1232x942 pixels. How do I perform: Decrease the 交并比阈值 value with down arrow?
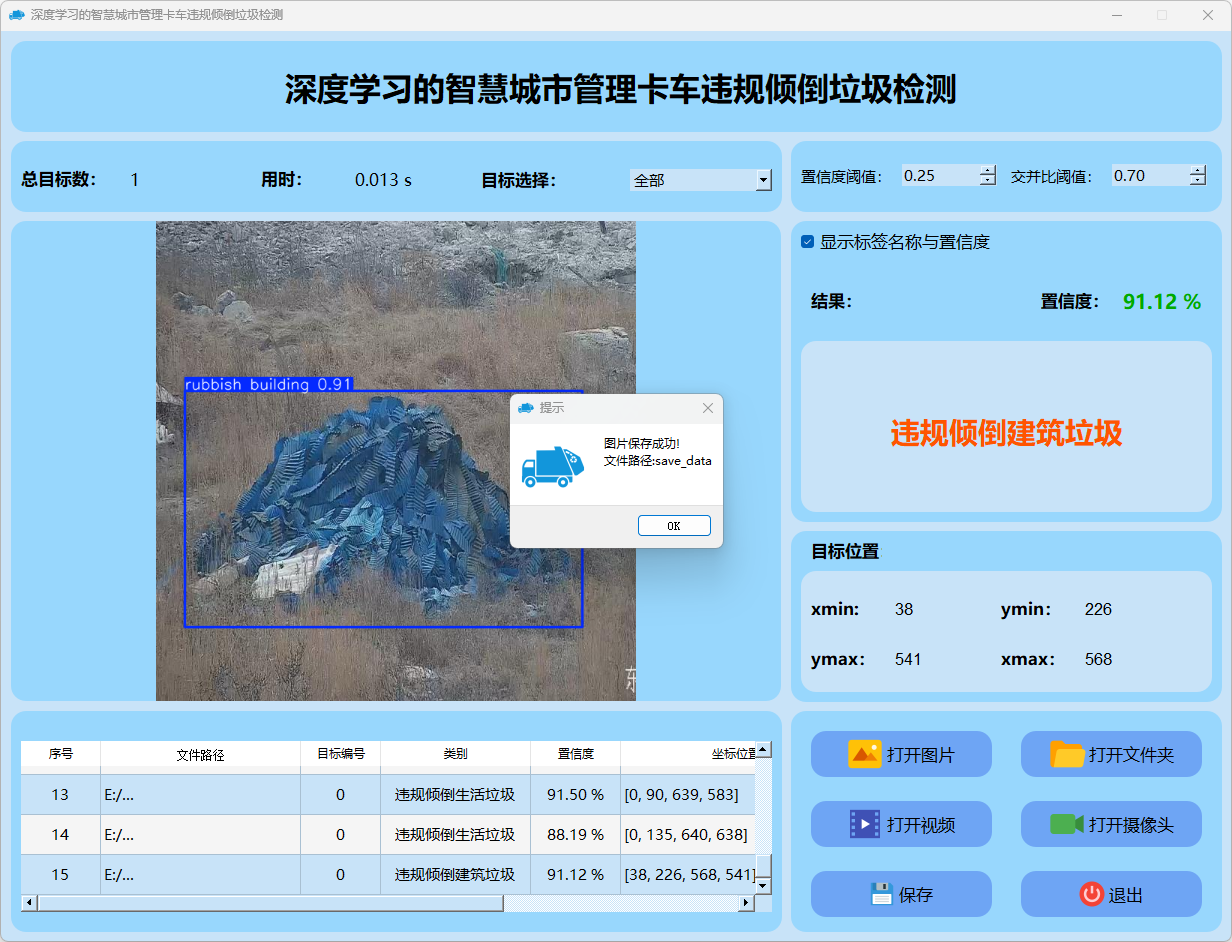1198,181
